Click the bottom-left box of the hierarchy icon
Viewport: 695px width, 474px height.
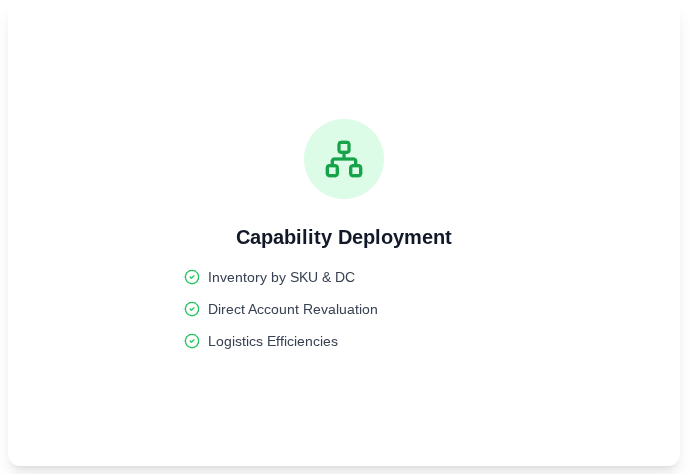(332, 171)
